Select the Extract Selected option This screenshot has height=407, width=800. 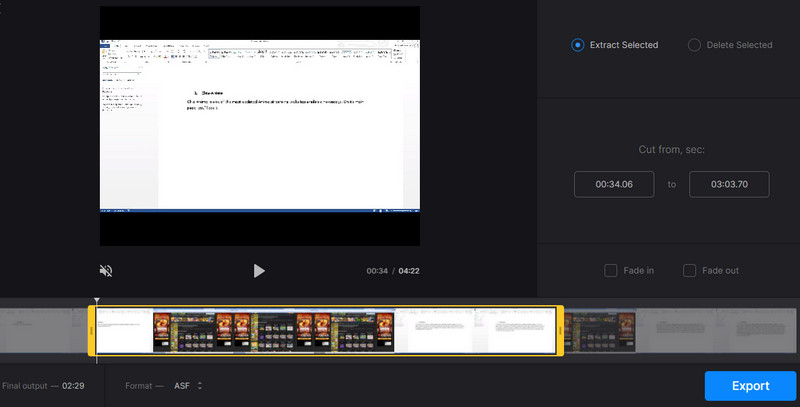click(577, 45)
